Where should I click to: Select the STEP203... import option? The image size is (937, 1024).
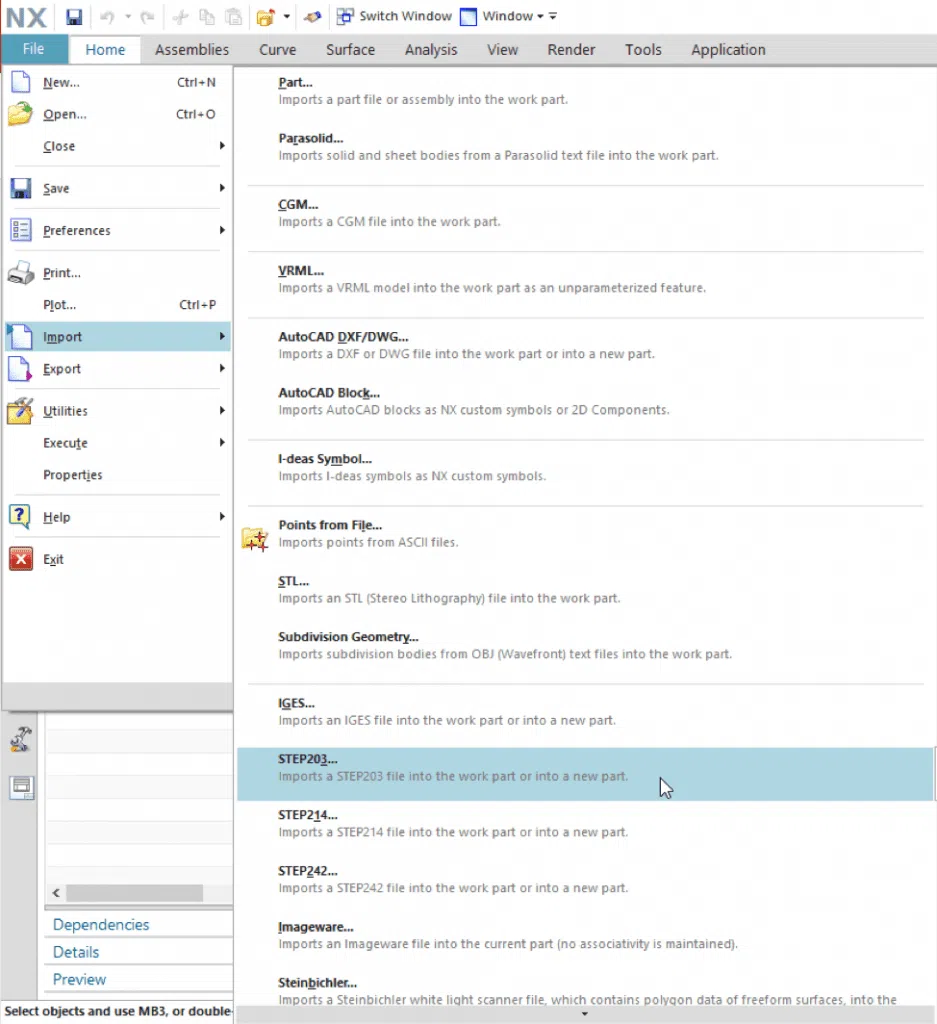[x=585, y=774]
